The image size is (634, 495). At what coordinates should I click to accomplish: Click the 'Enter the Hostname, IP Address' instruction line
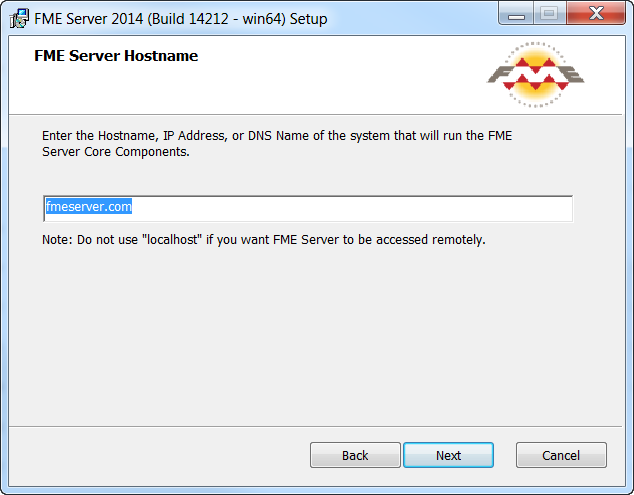pos(277,135)
